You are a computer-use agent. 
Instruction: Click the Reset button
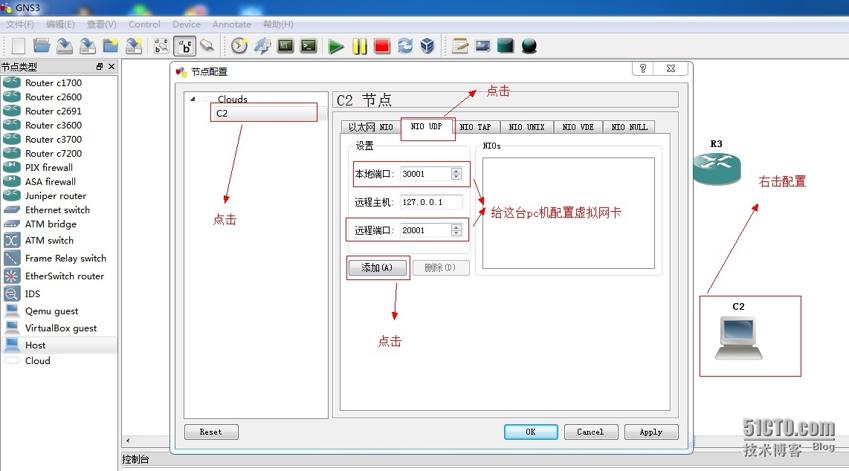(211, 432)
